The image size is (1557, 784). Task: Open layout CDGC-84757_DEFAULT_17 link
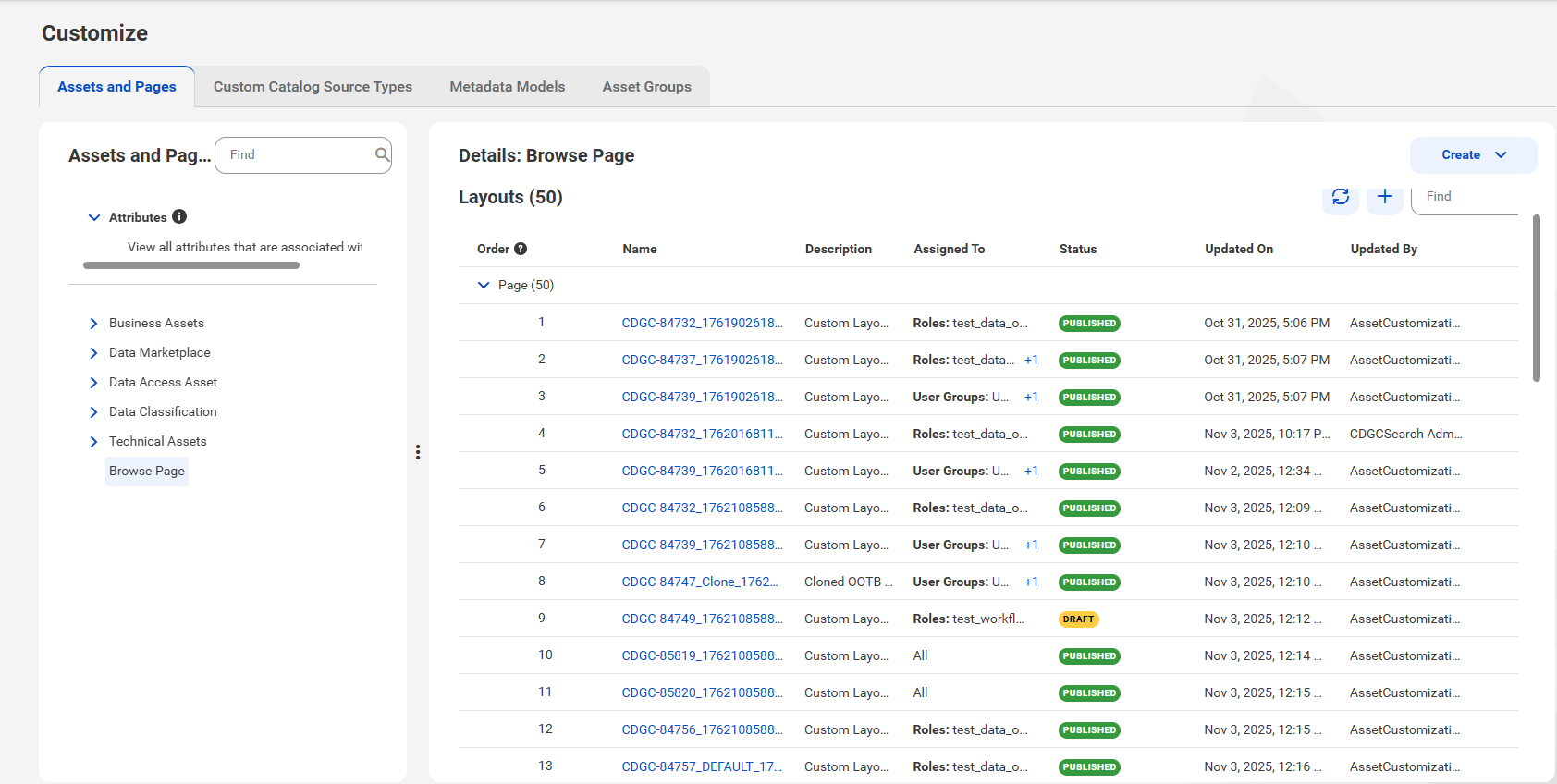pos(702,766)
